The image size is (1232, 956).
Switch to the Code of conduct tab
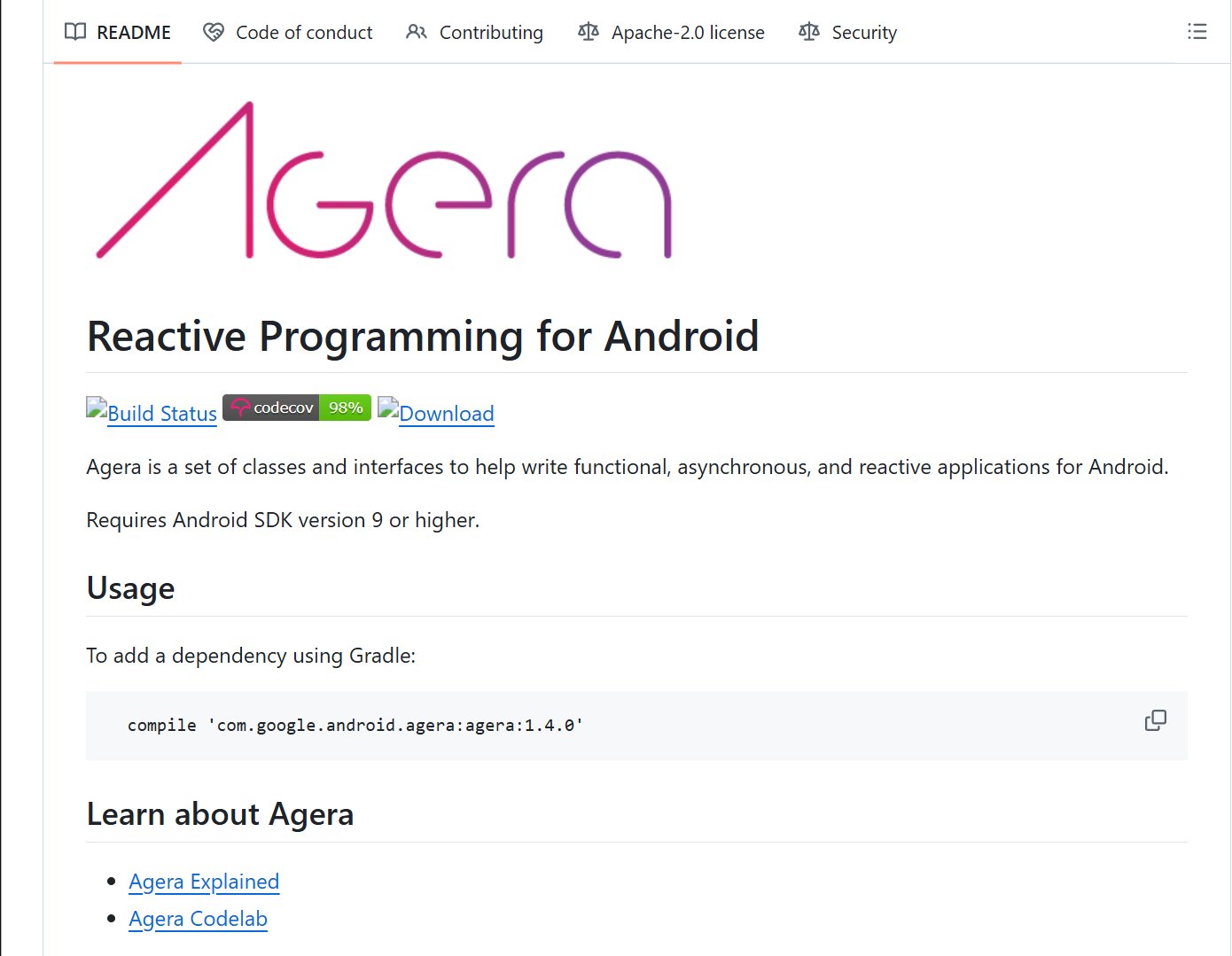303,32
